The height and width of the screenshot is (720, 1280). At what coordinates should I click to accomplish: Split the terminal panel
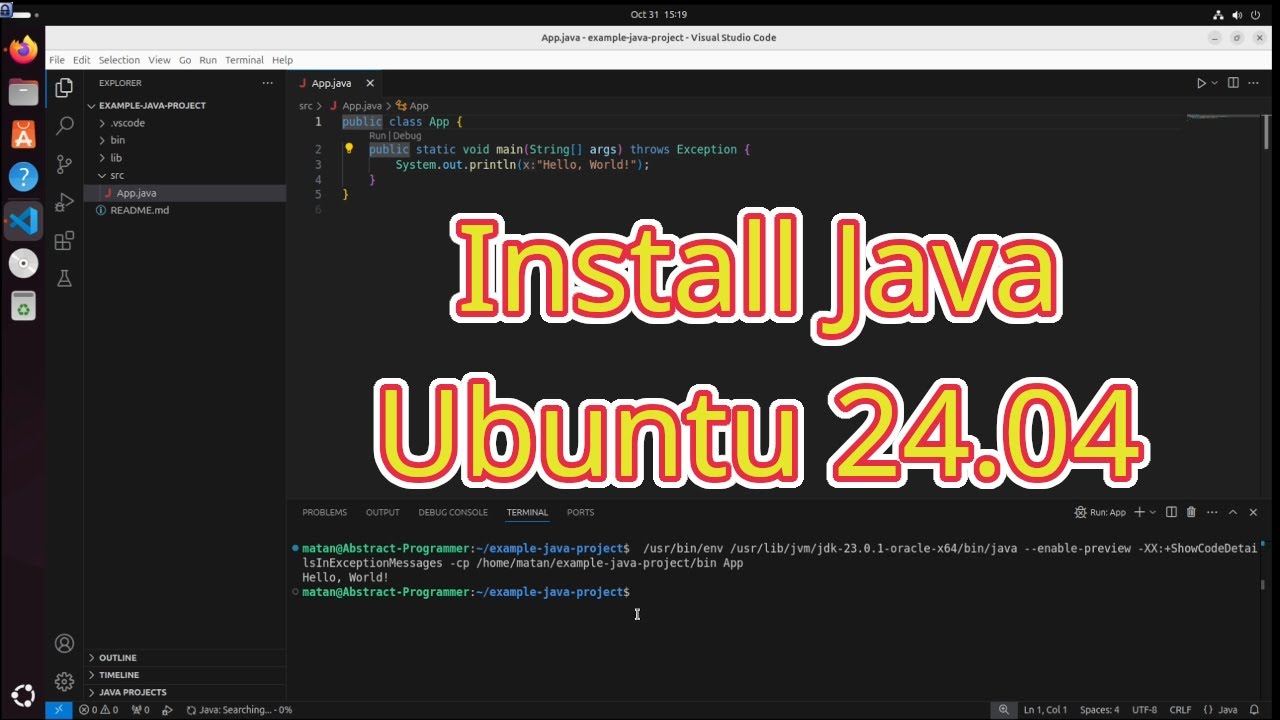(1171, 512)
